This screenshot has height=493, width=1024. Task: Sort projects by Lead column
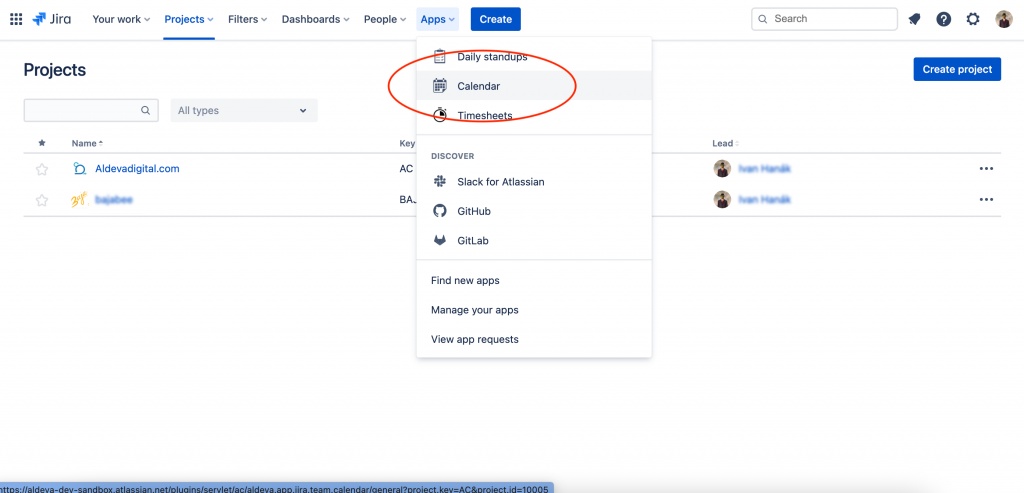(726, 143)
